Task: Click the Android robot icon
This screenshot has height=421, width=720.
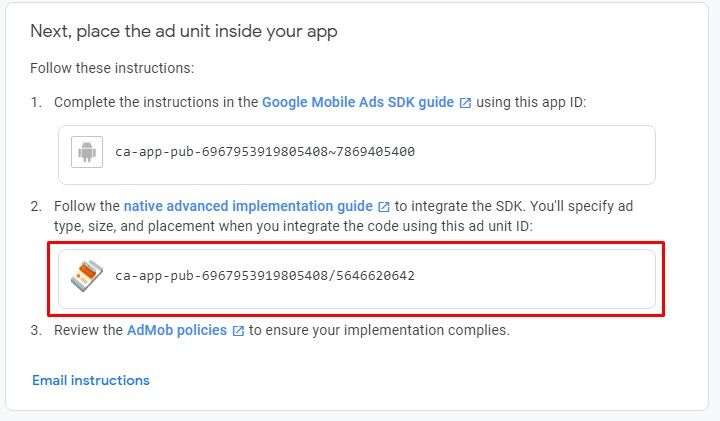Action: click(88, 153)
